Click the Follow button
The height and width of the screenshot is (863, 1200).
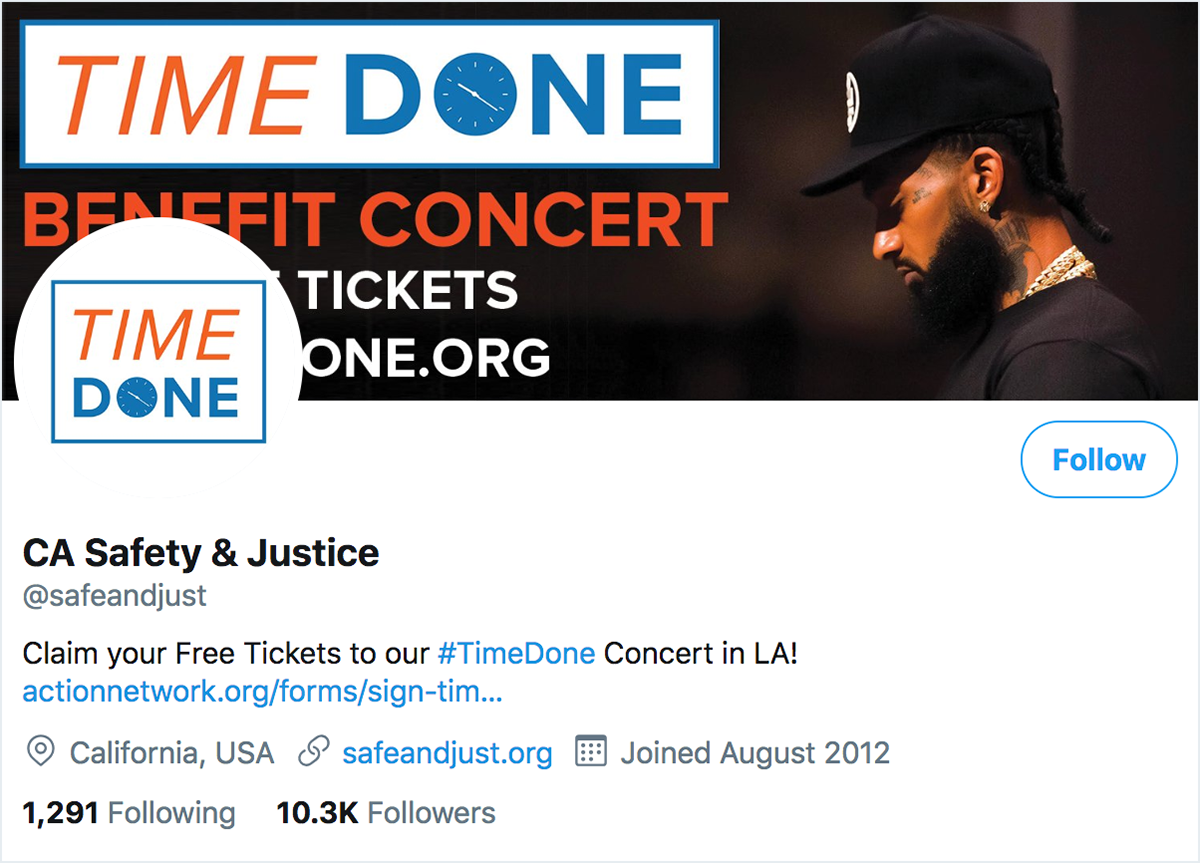[1099, 460]
